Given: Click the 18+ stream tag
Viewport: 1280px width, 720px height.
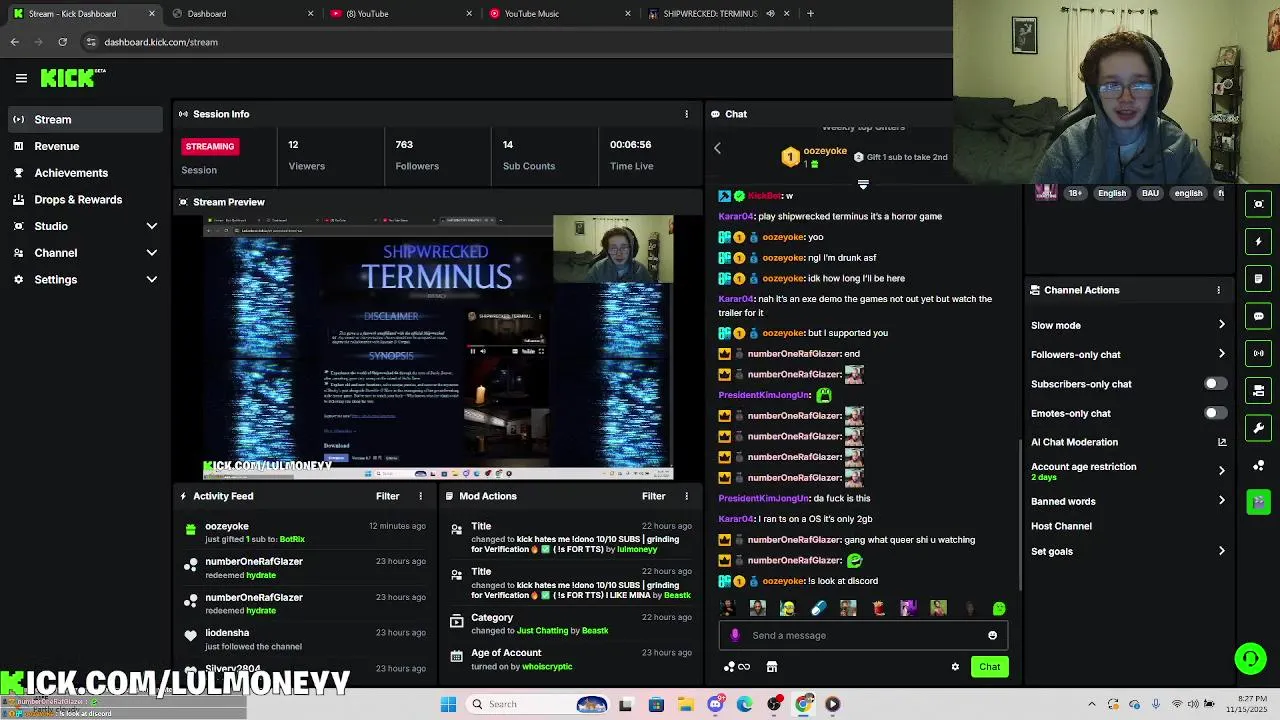Looking at the screenshot, I should (x=1075, y=193).
